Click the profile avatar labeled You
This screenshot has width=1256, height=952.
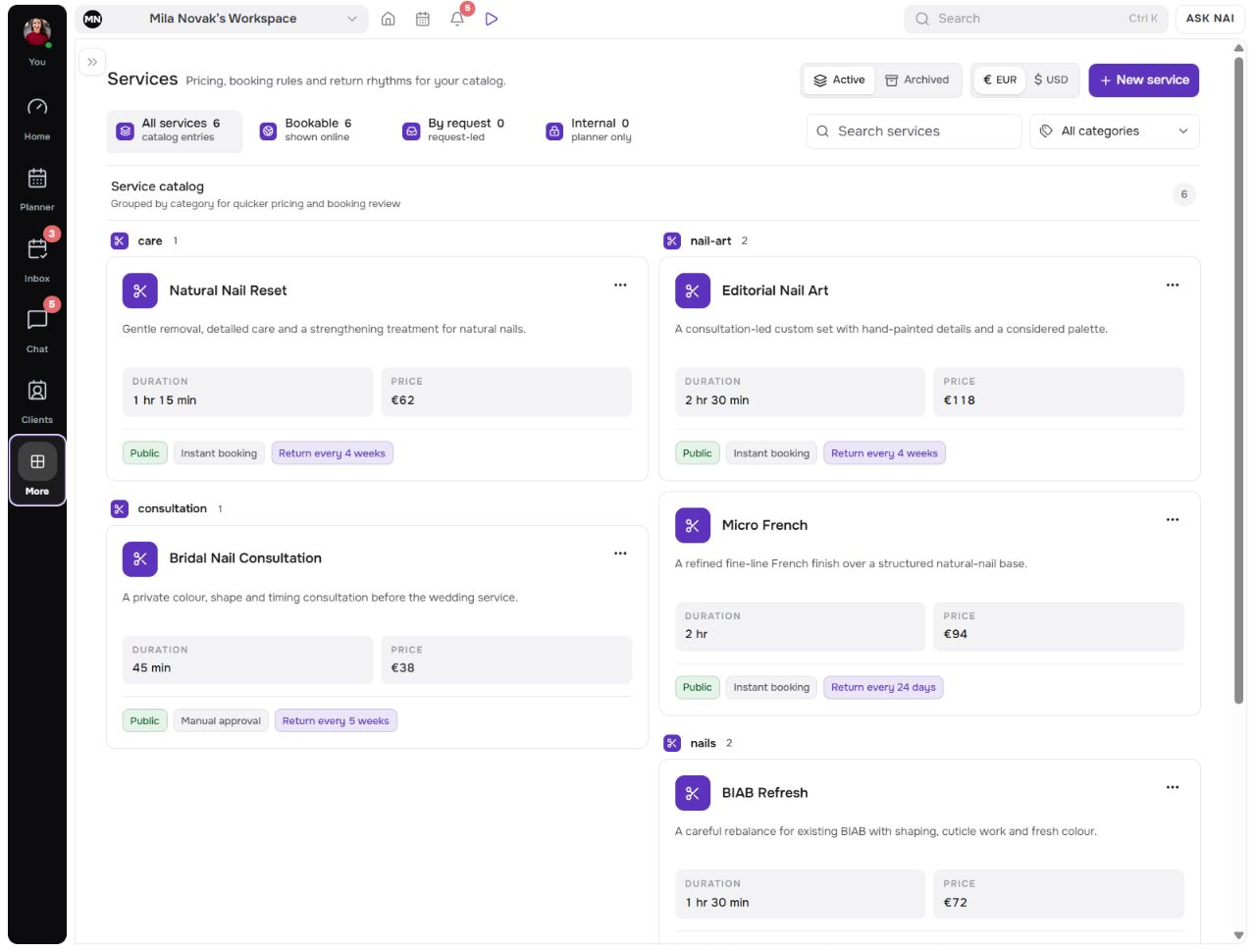[x=37, y=41]
